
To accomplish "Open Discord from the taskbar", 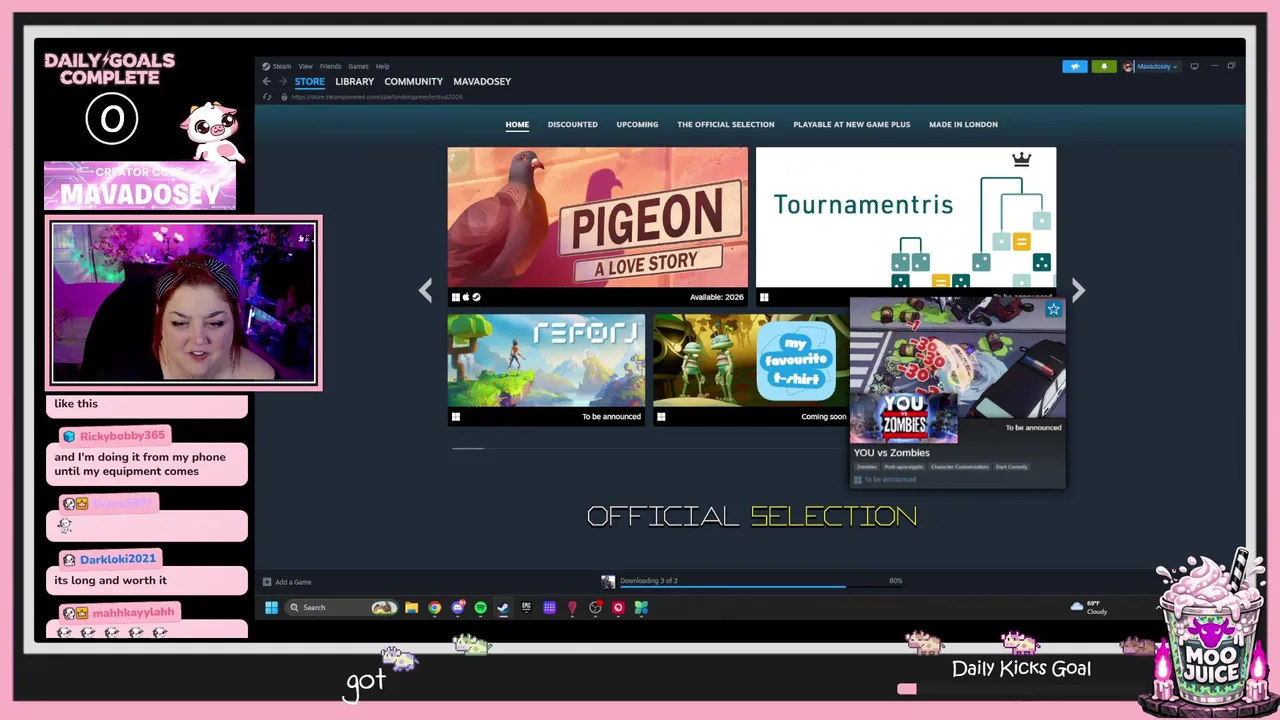I will pyautogui.click(x=458, y=607).
